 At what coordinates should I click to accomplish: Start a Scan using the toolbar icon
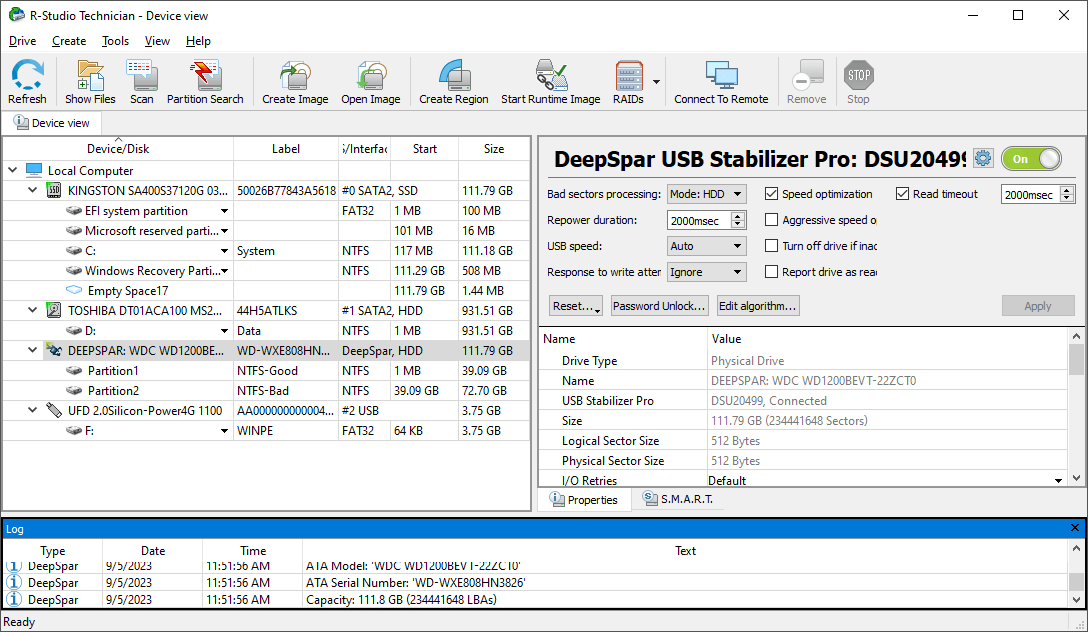point(142,76)
